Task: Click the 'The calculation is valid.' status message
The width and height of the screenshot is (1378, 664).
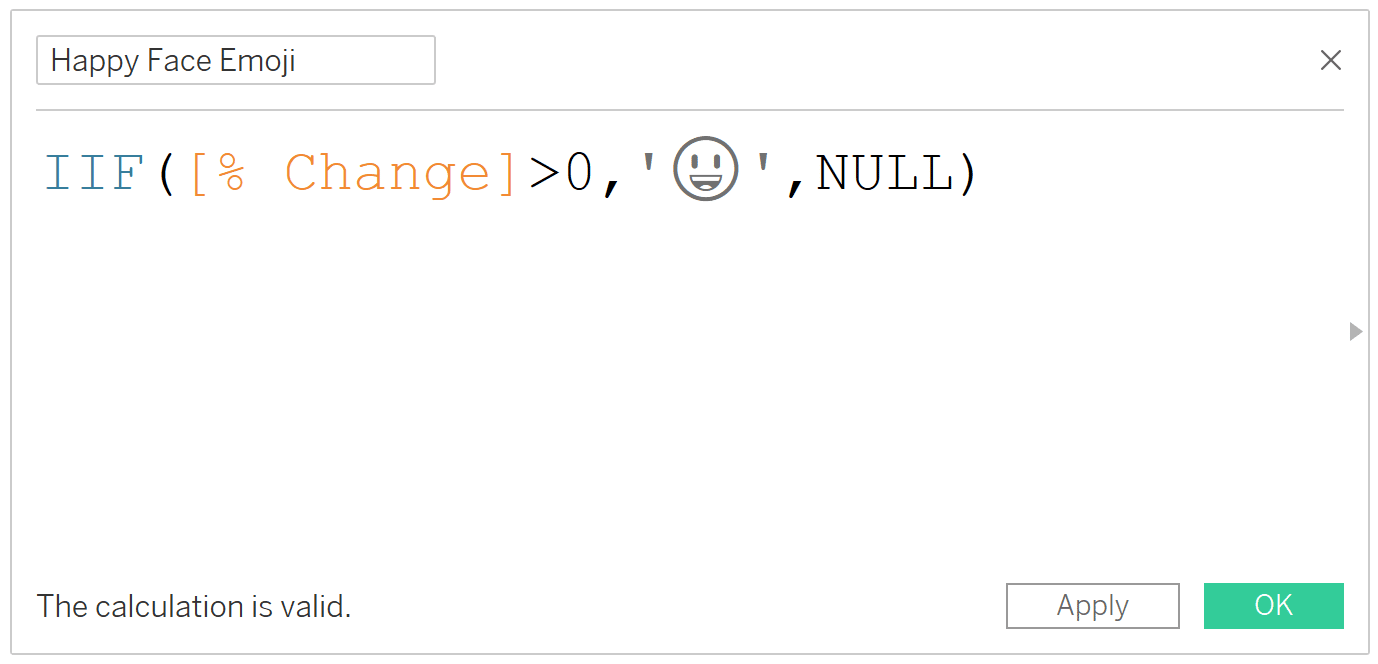Action: [194, 606]
